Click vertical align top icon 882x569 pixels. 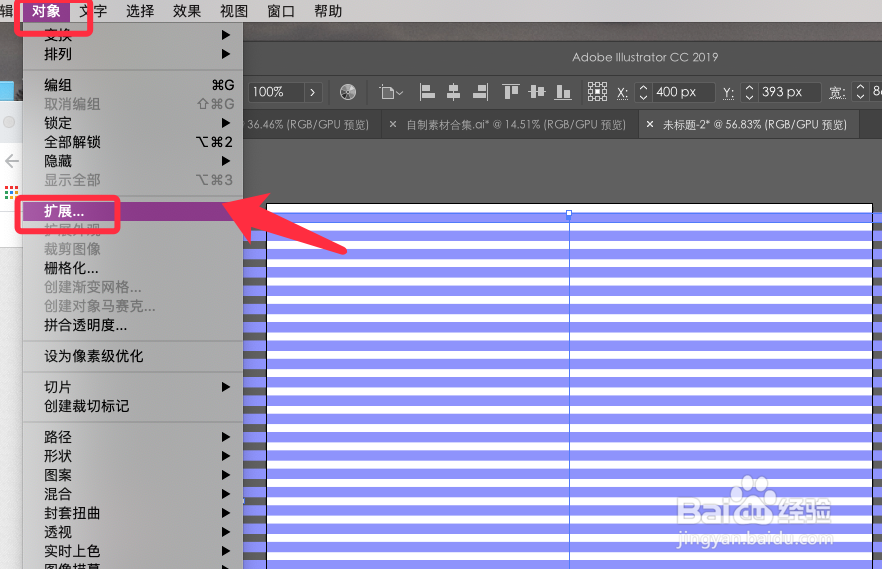coord(511,92)
